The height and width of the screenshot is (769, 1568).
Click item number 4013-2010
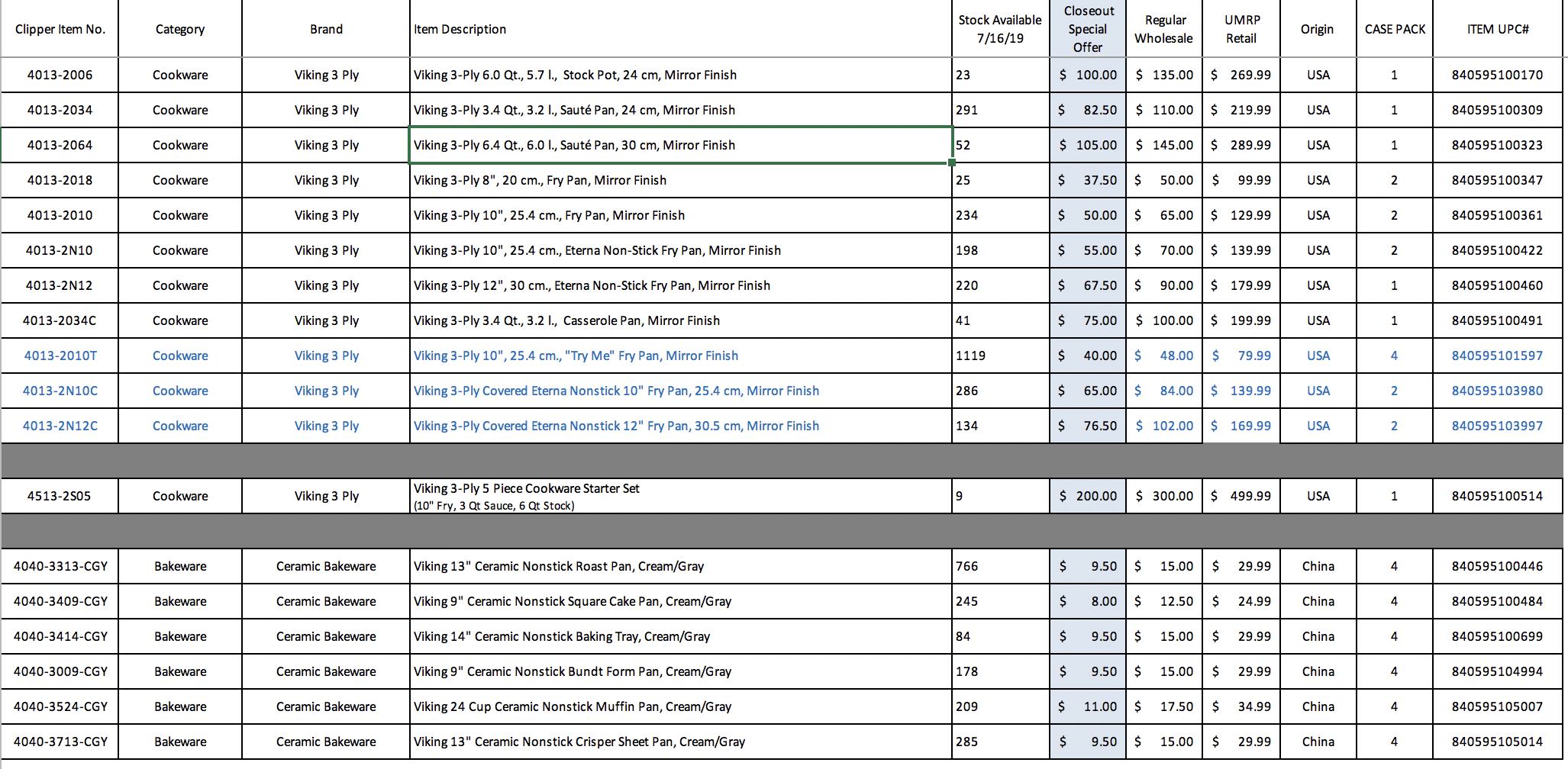pos(60,215)
